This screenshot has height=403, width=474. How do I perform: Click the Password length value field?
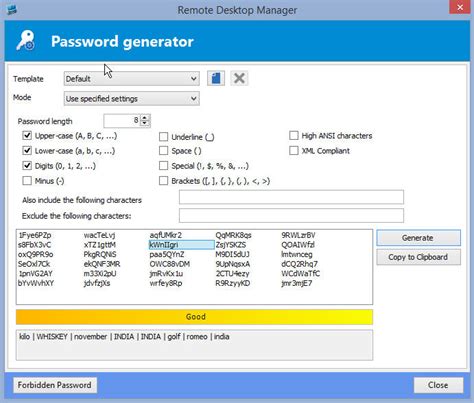click(122, 121)
